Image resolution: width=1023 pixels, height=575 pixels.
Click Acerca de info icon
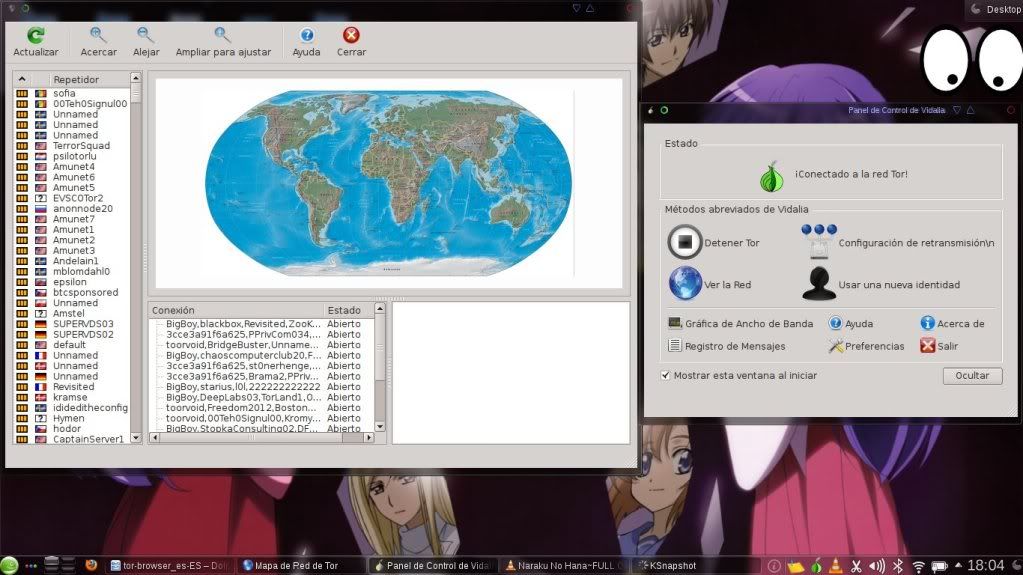[927, 323]
